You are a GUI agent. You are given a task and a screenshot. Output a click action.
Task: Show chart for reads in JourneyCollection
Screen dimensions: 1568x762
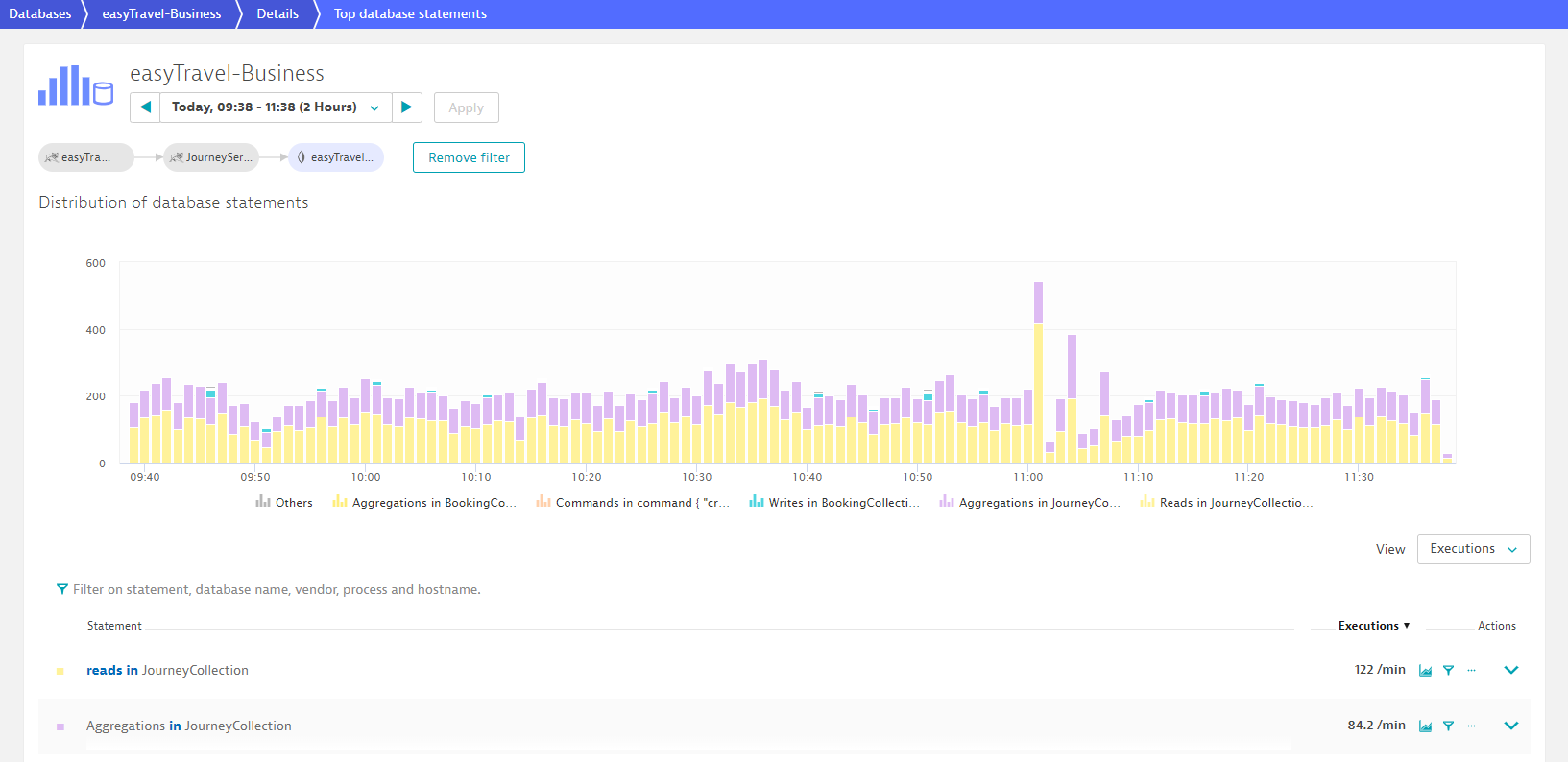[x=1425, y=671]
